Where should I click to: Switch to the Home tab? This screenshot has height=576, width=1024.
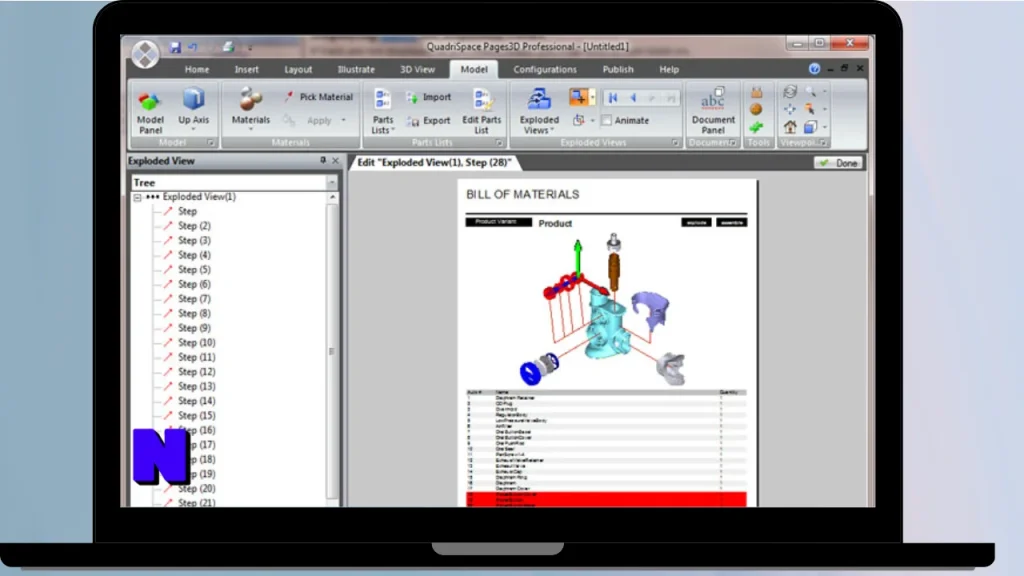[x=197, y=69]
